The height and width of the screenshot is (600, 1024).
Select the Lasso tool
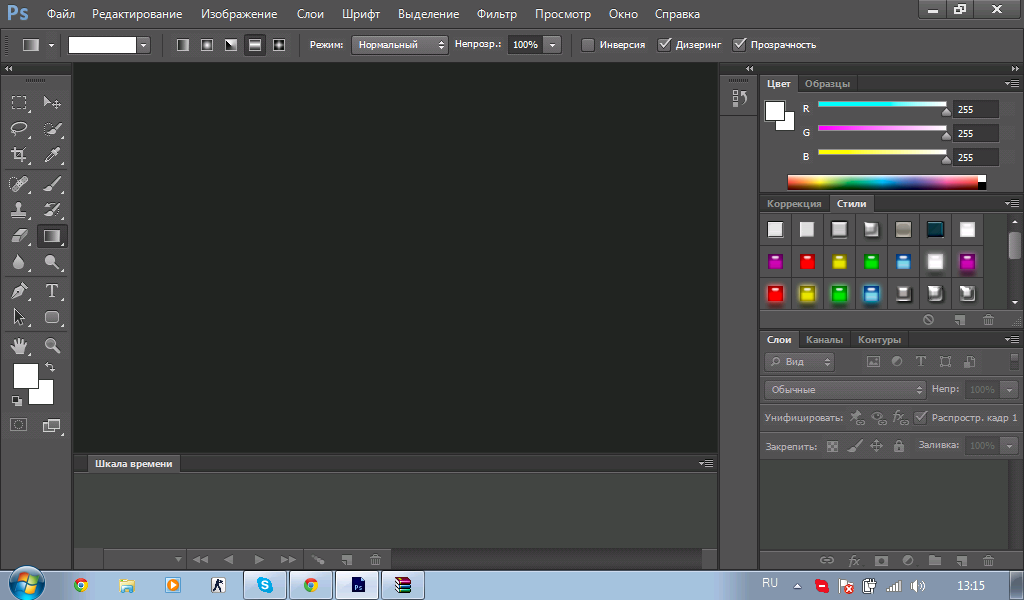[19, 129]
